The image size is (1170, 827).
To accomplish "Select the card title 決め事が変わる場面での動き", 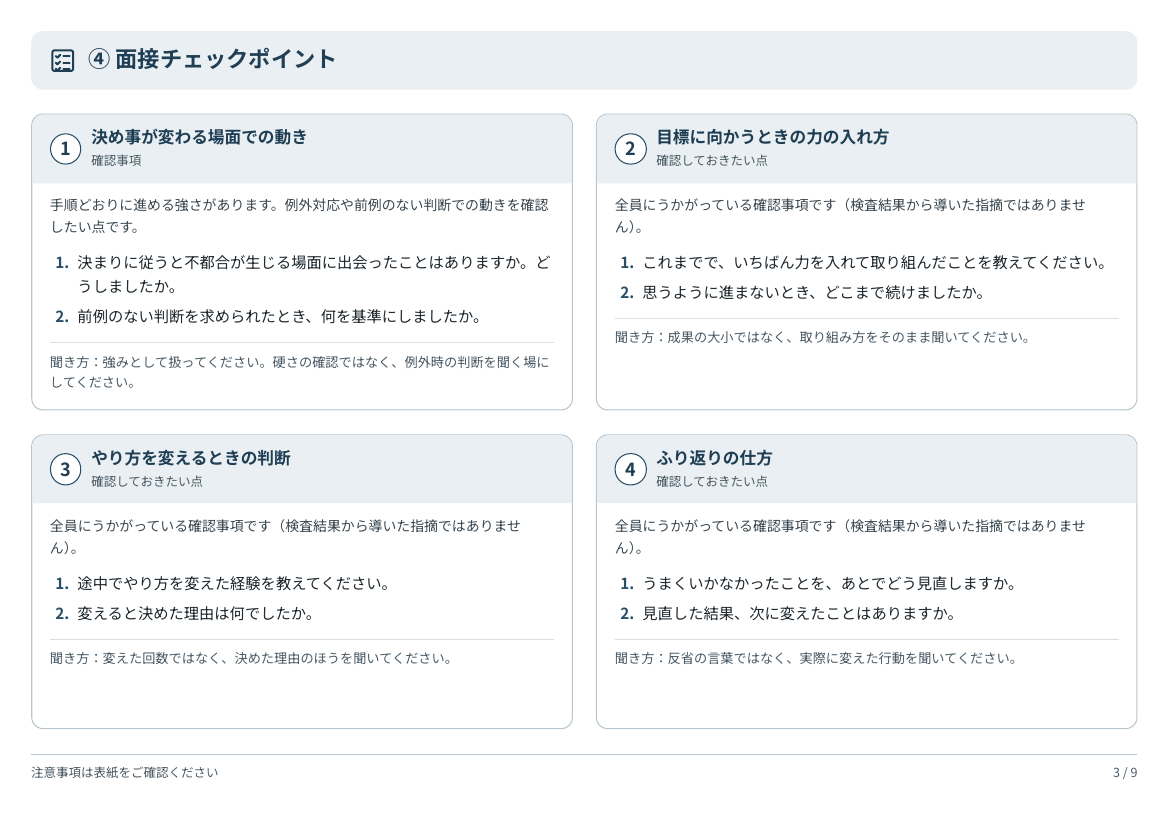I will click(x=199, y=137).
